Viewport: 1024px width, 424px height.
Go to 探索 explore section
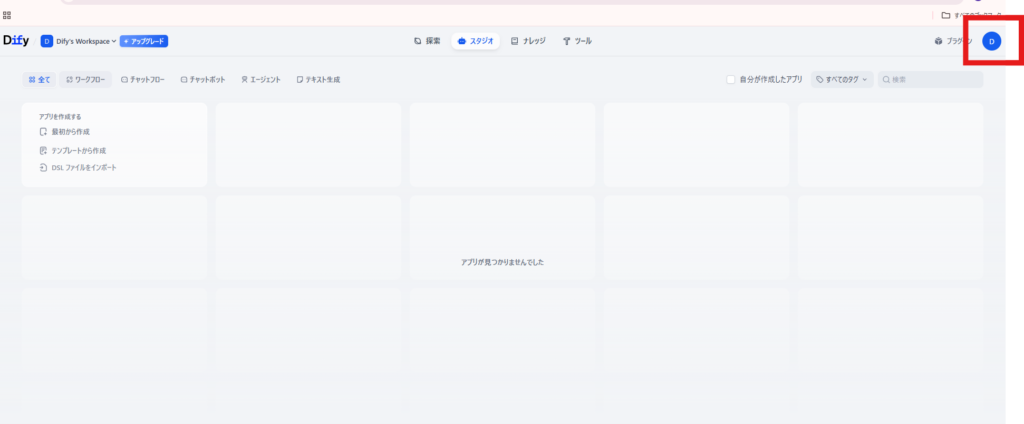[x=427, y=41]
